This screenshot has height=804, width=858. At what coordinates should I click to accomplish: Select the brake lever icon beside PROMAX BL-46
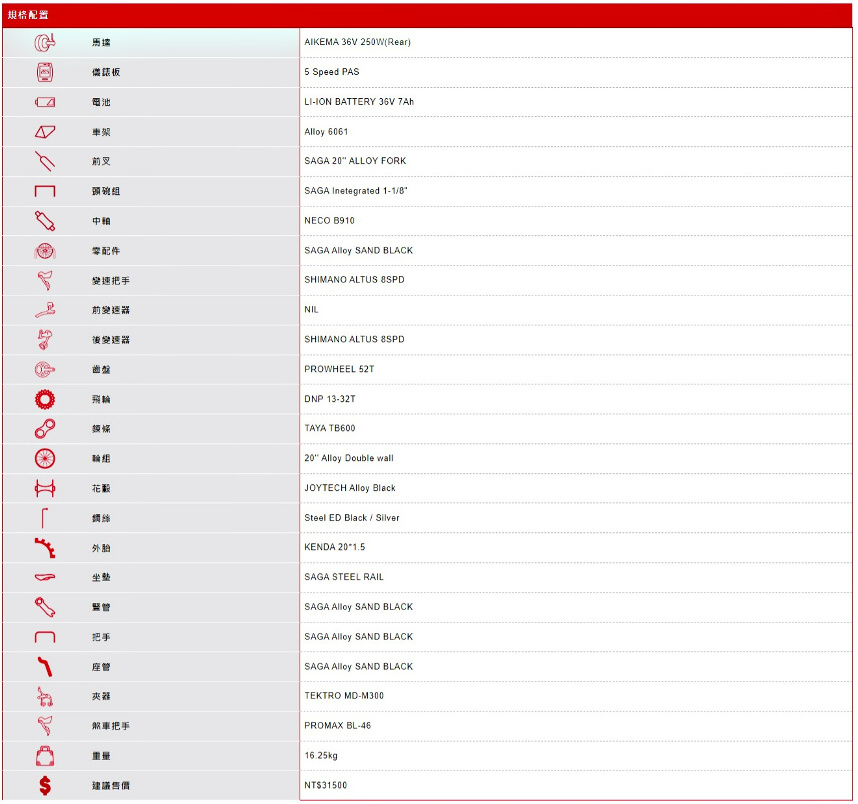pos(45,726)
